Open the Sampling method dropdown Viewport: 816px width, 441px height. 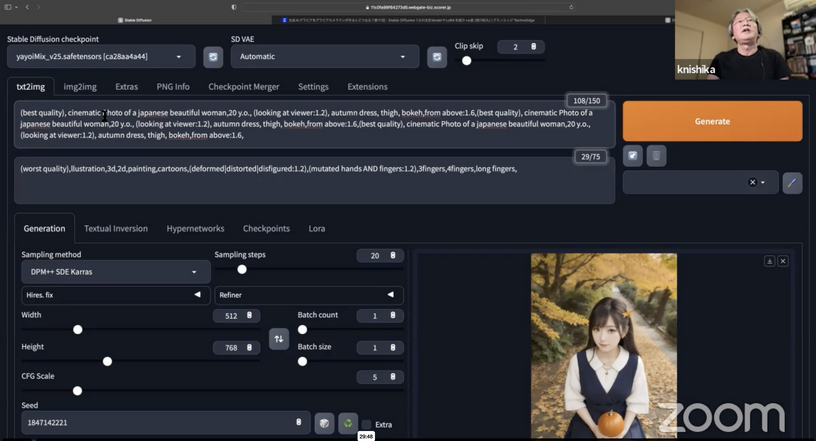(116, 272)
